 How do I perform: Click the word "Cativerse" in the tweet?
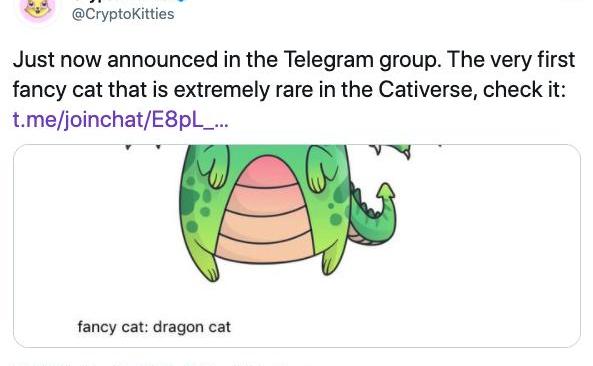click(x=425, y=90)
